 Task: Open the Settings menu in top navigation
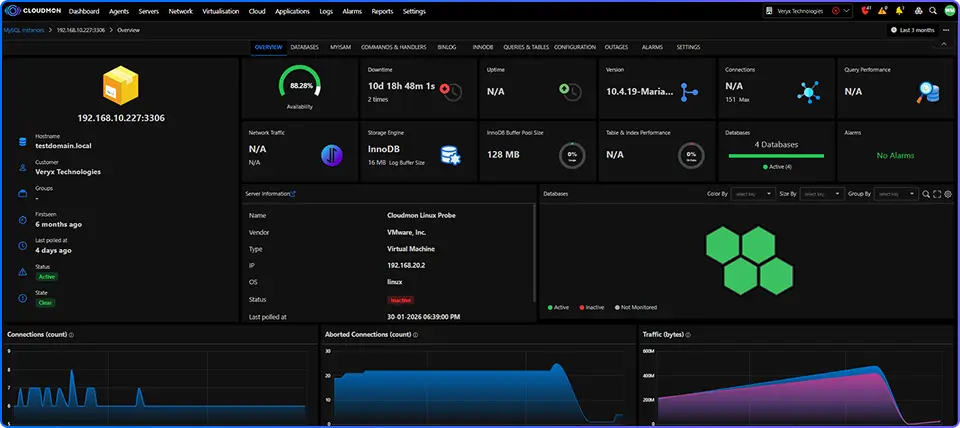414,11
